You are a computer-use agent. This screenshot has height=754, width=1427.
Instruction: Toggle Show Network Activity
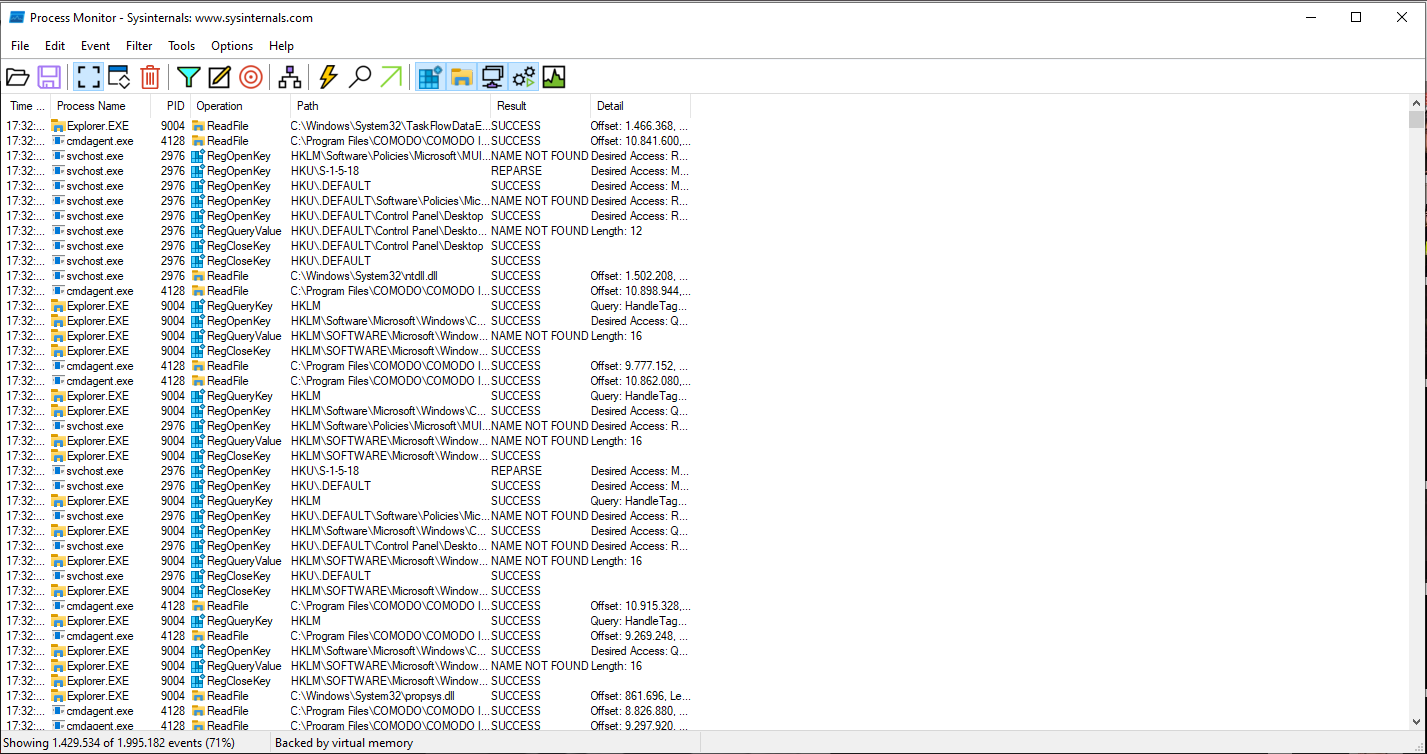tap(492, 77)
